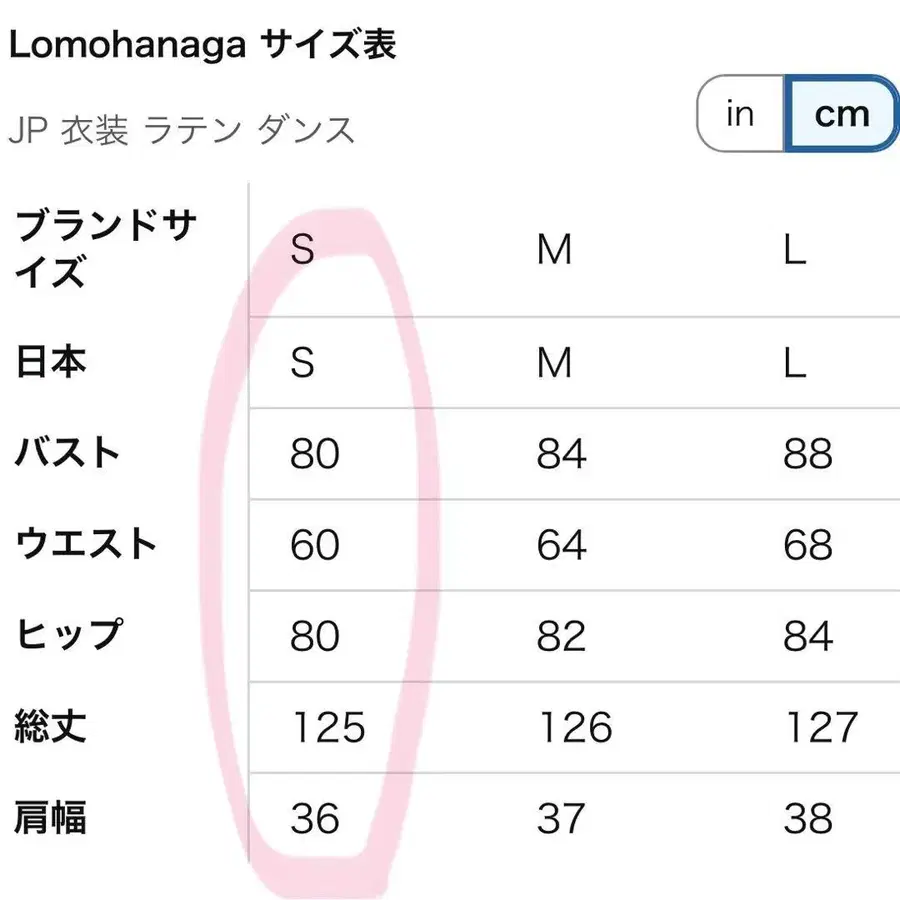Screen dimensions: 900x900
Task: Select the cm unit option
Action: (x=842, y=114)
